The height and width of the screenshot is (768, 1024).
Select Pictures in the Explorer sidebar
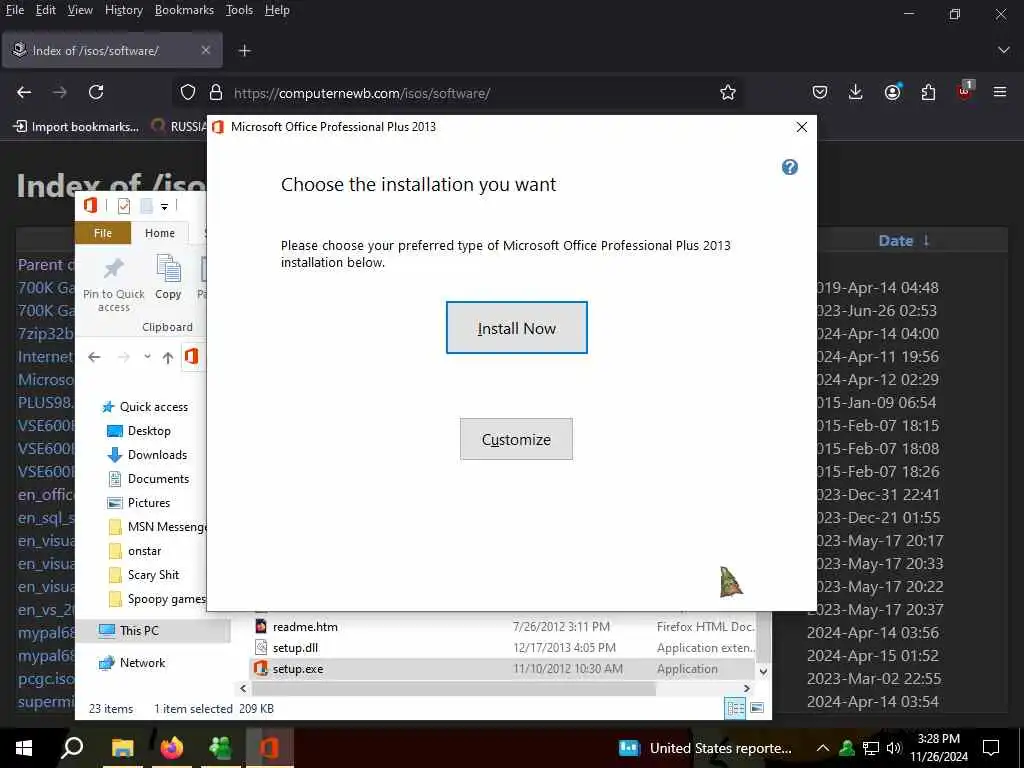(138, 503)
